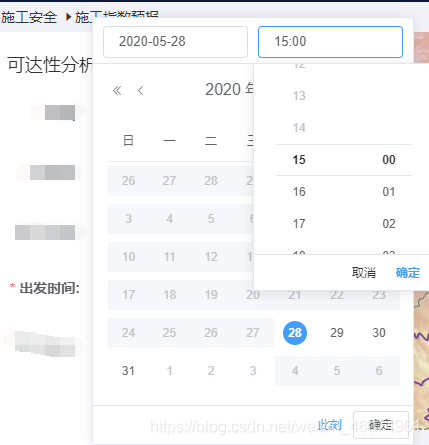Pick hour 17 in the hour column
This screenshot has height=445, width=429.
point(299,224)
